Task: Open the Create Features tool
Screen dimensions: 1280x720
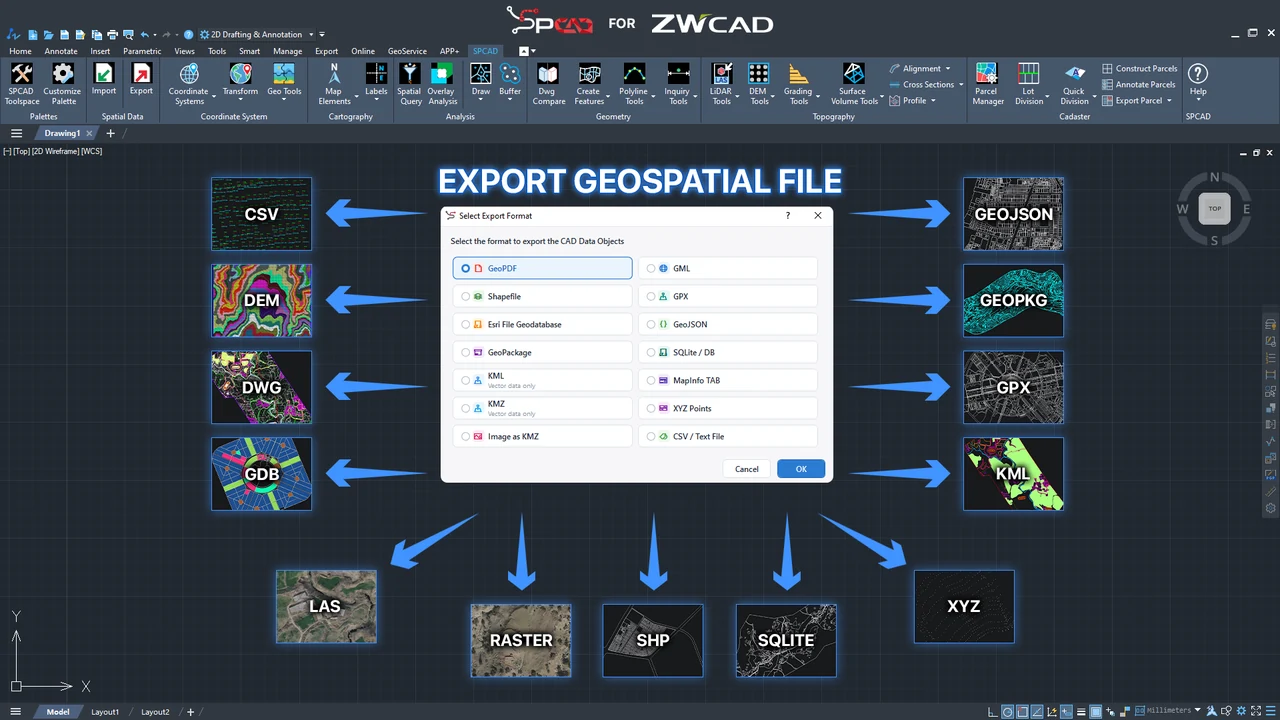Action: pyautogui.click(x=589, y=83)
